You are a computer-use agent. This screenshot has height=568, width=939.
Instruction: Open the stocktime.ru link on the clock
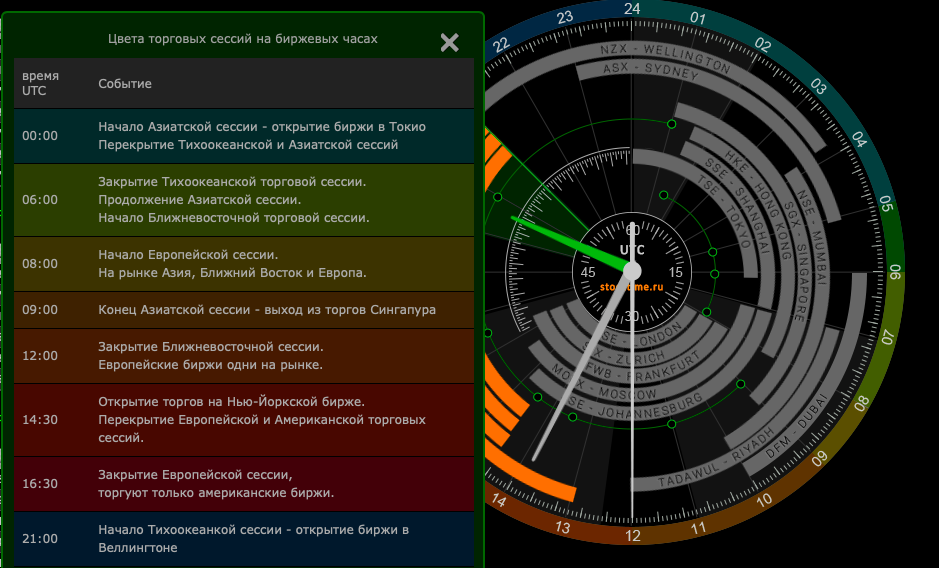pos(632,287)
